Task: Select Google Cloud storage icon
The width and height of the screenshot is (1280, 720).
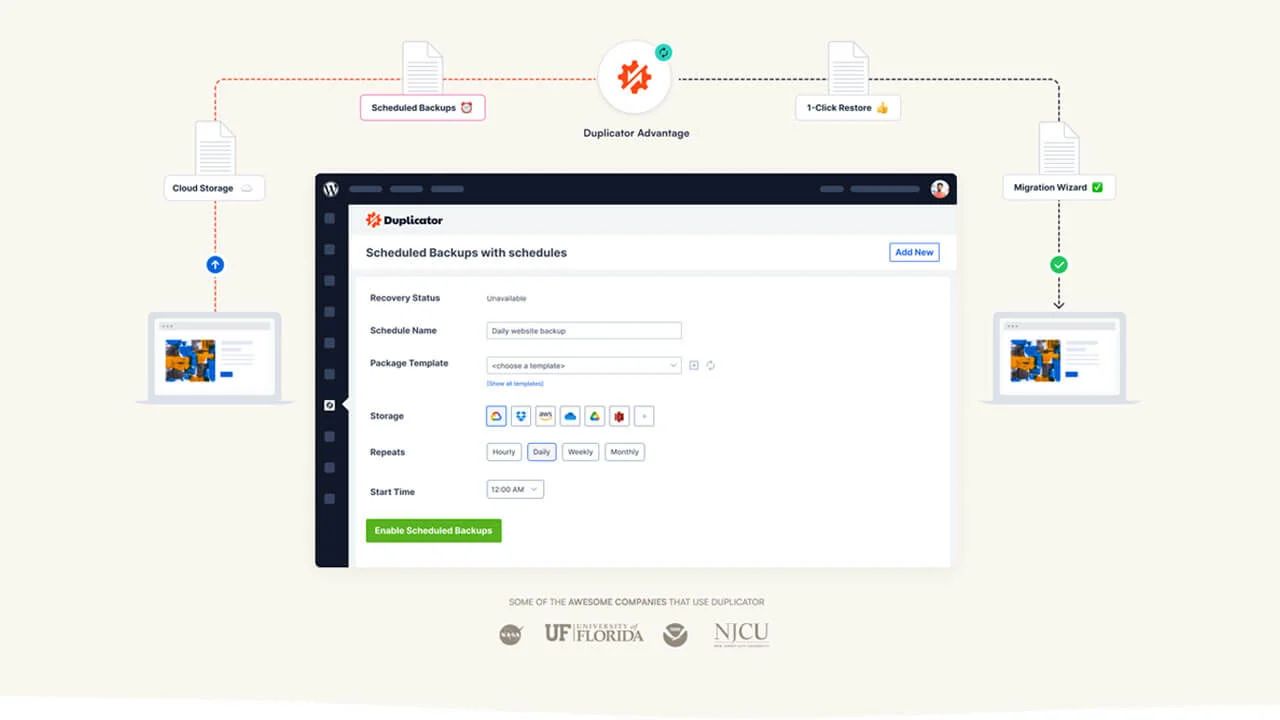Action: coord(496,416)
